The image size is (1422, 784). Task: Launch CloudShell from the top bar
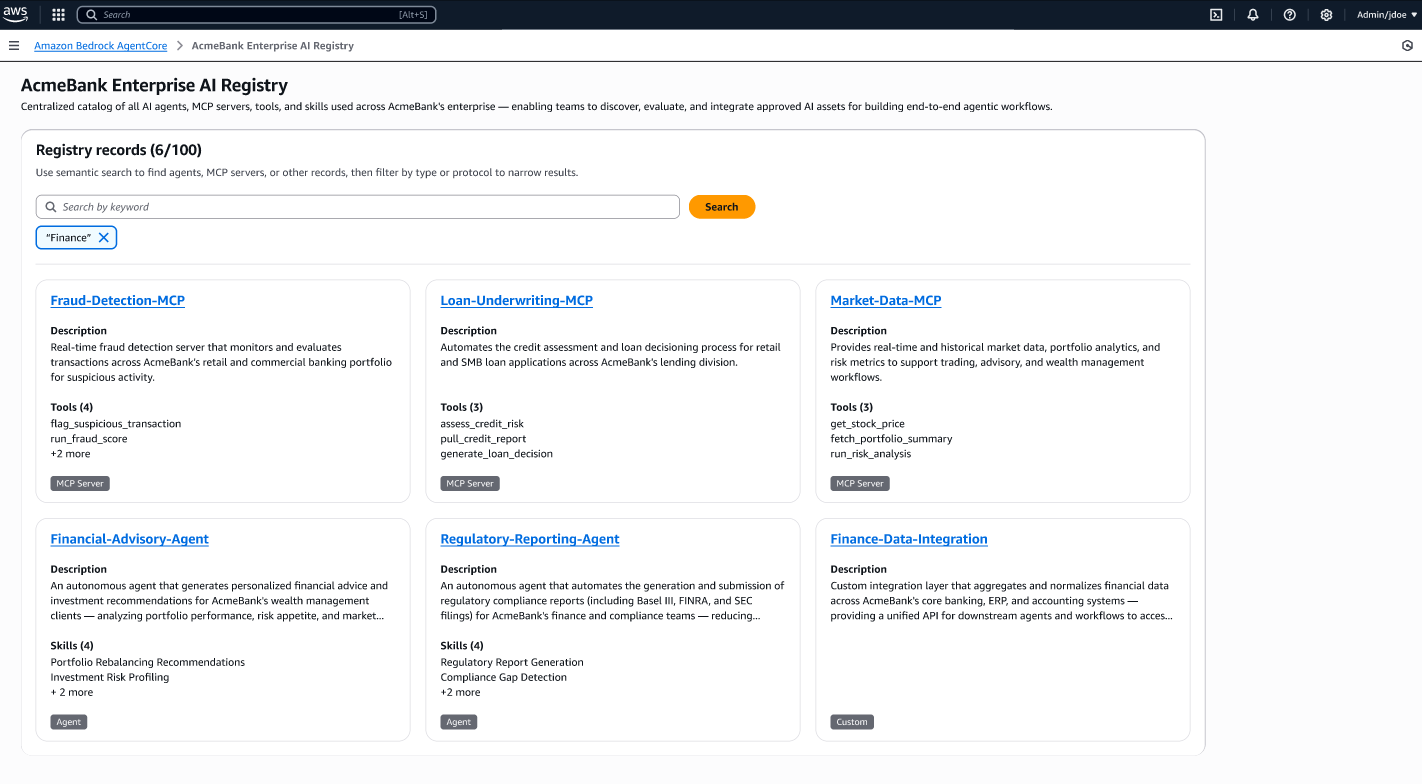tap(1216, 14)
